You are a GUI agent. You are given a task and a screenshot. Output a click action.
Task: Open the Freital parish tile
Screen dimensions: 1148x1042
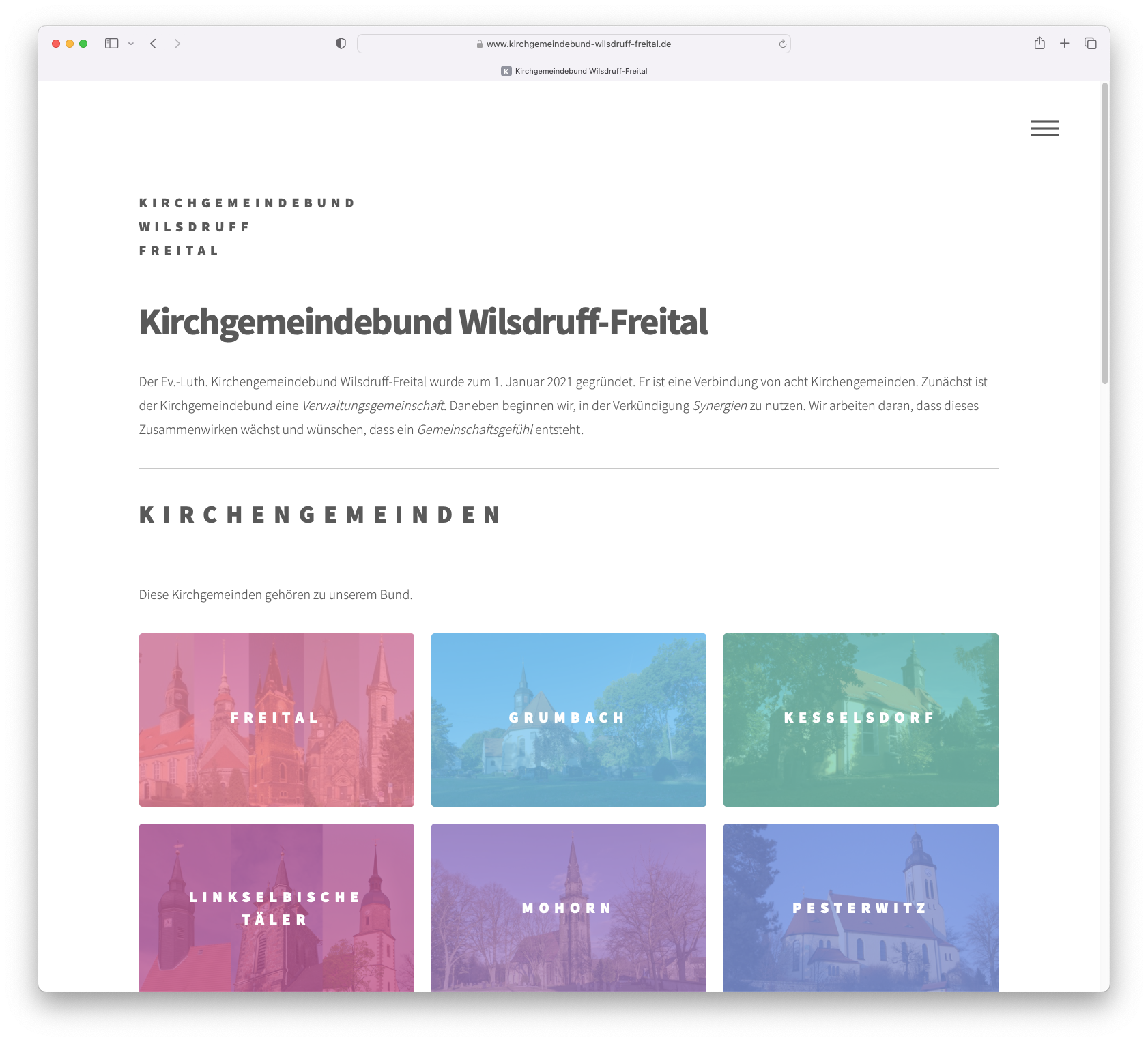[276, 719]
